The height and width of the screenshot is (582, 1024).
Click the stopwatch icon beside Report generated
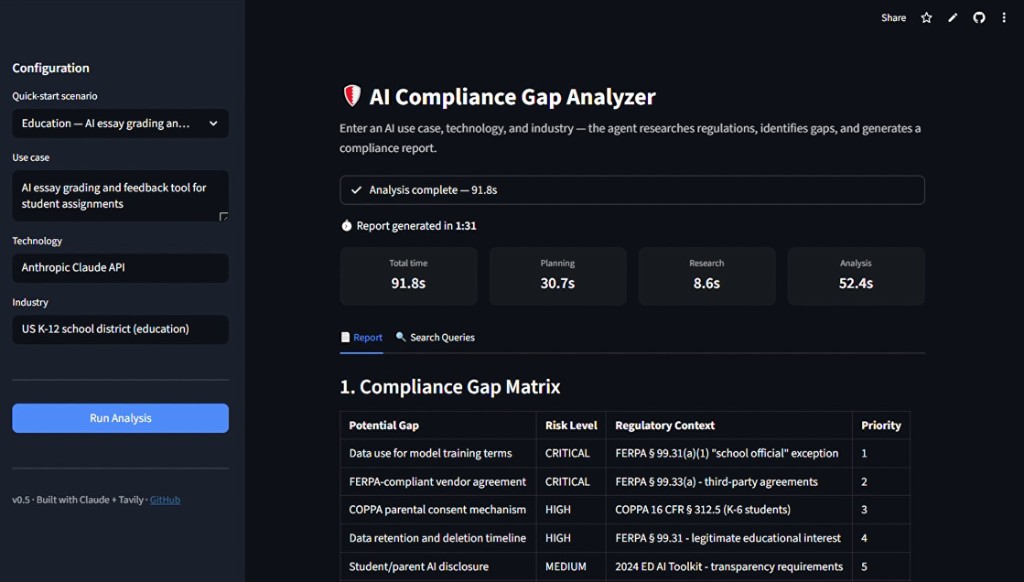[x=346, y=225]
